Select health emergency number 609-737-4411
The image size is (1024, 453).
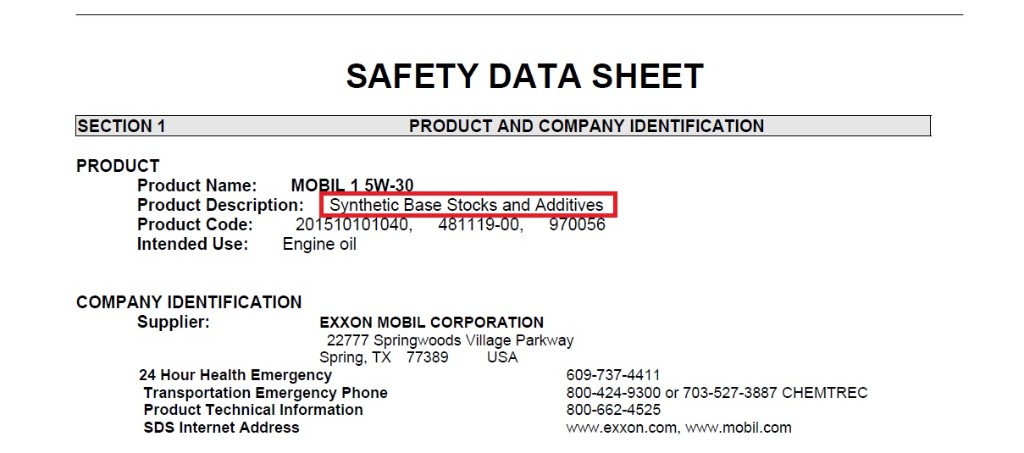click(613, 375)
